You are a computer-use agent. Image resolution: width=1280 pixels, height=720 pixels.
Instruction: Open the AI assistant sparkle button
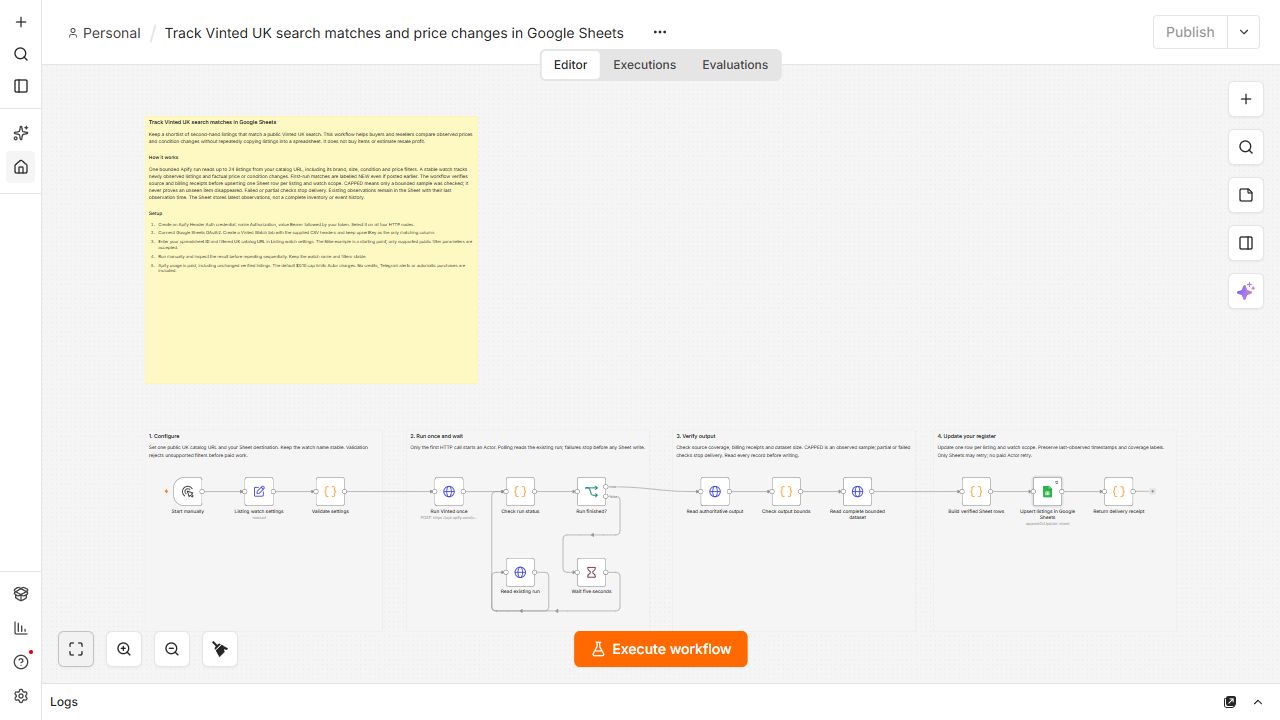coord(1246,291)
